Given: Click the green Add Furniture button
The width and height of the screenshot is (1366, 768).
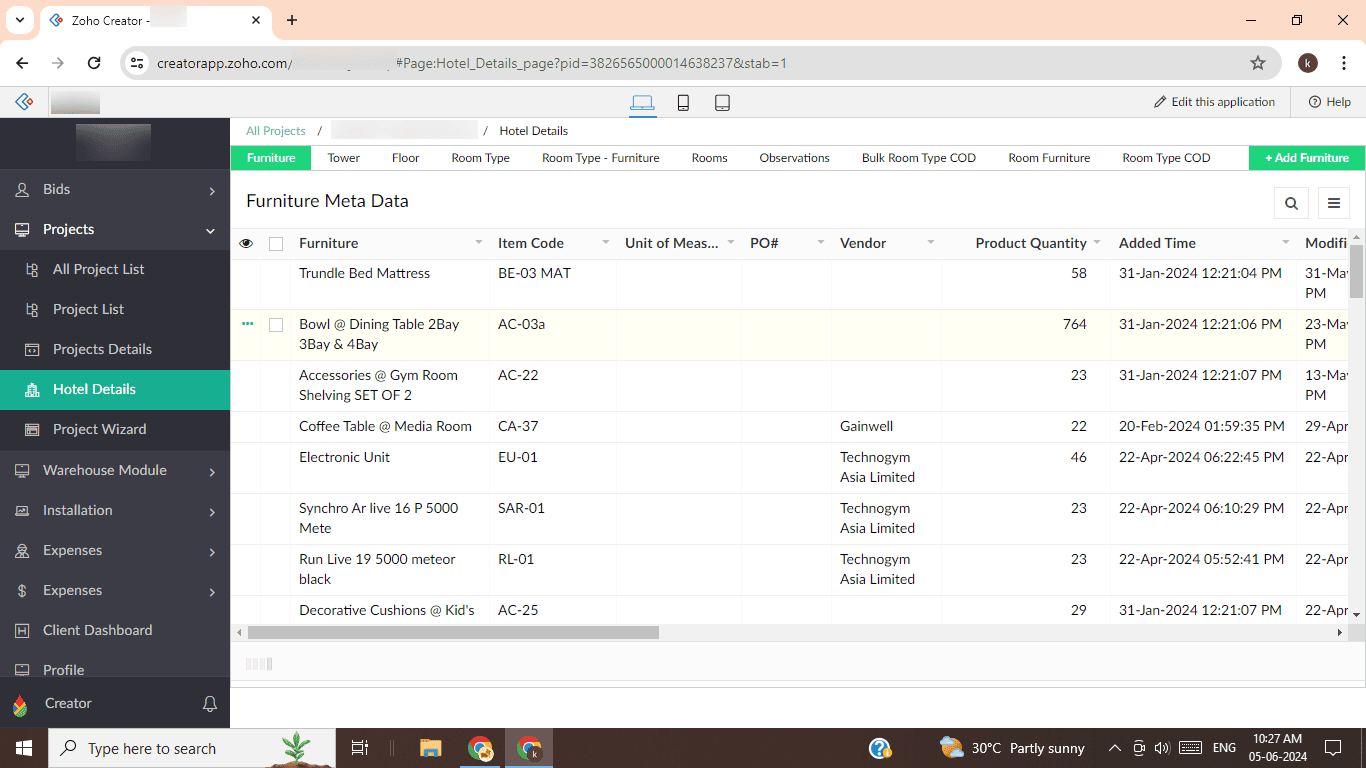Looking at the screenshot, I should click(x=1306, y=158).
